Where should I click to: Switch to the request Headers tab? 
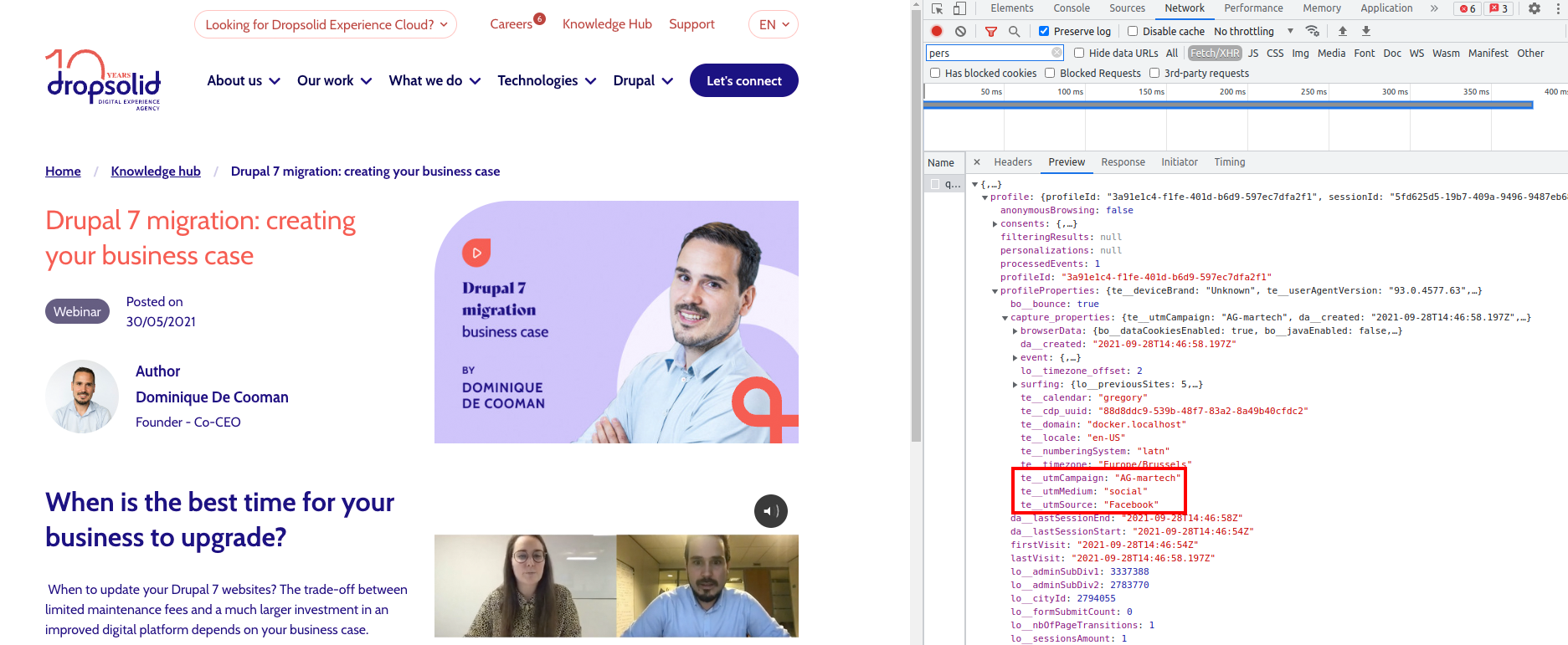[x=1013, y=162]
